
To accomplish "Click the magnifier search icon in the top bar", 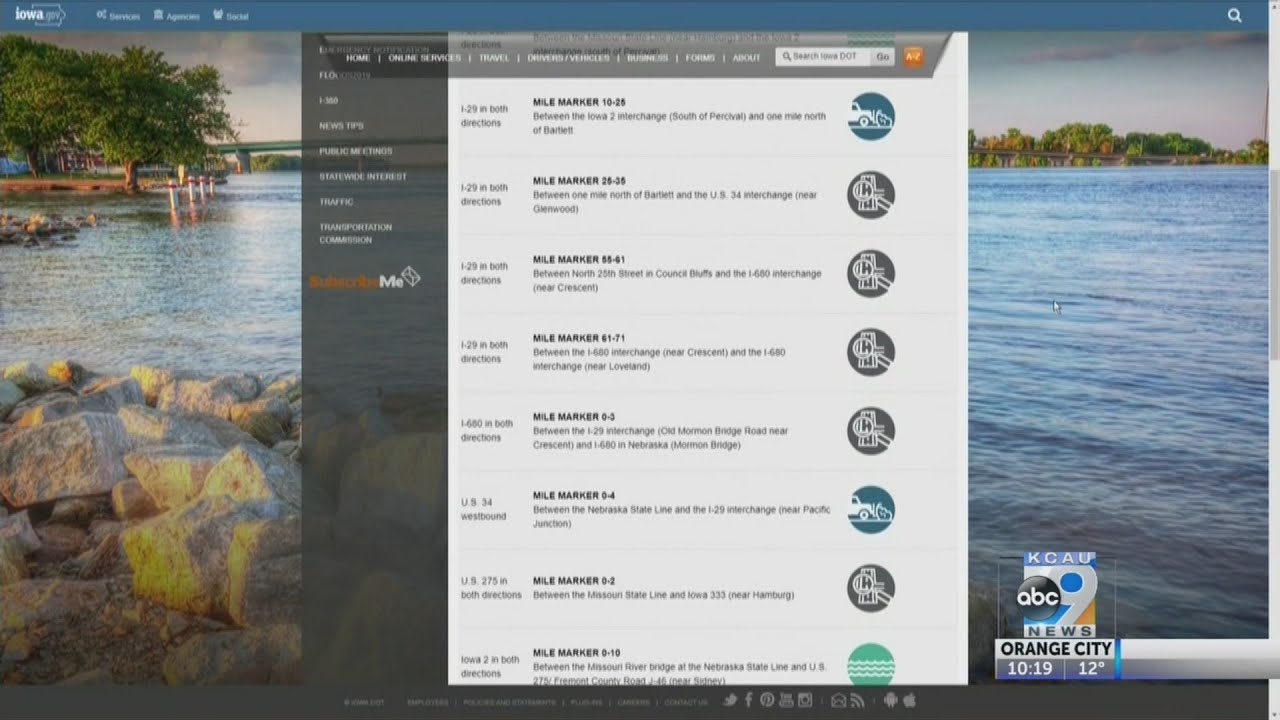I will 1235,15.
